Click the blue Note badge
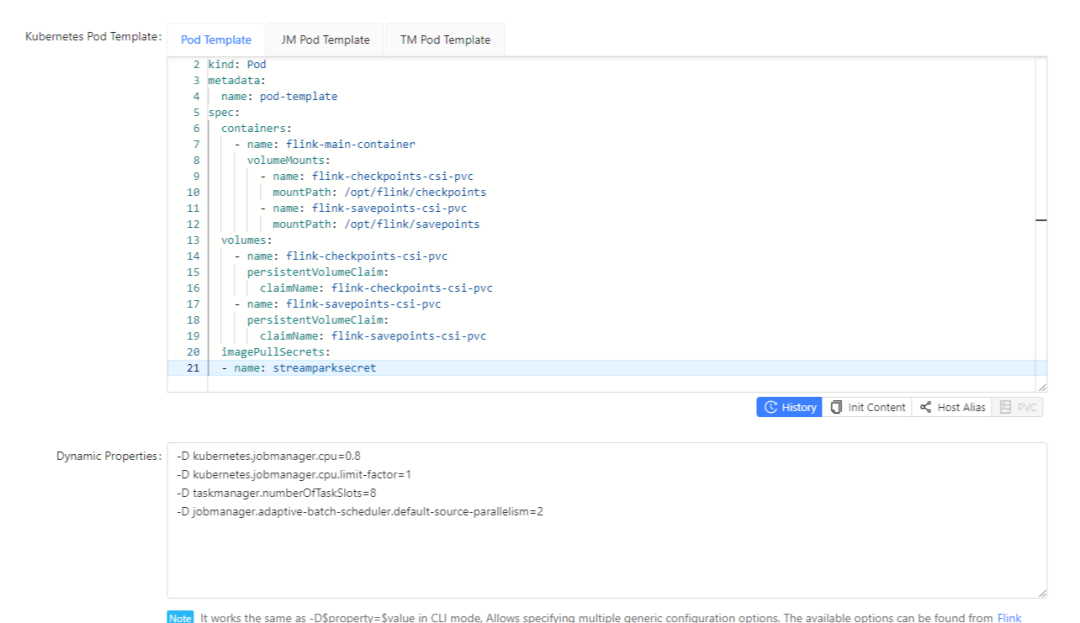The width and height of the screenshot is (1080, 623). point(180,617)
